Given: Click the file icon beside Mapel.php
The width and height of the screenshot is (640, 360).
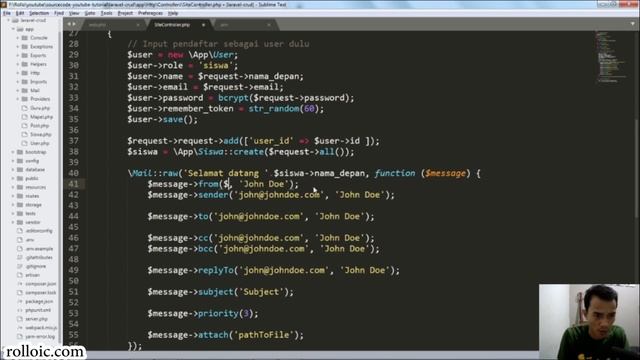Looking at the screenshot, I should point(24,117).
